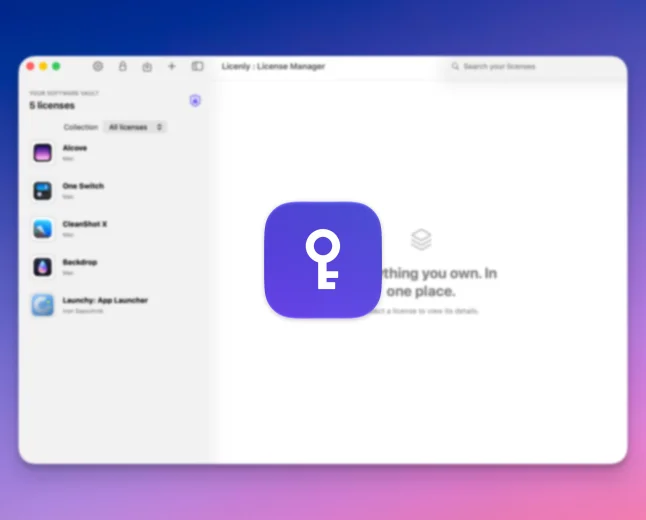Click the purple shield icon in sidebar
646x520 pixels.
tap(195, 101)
